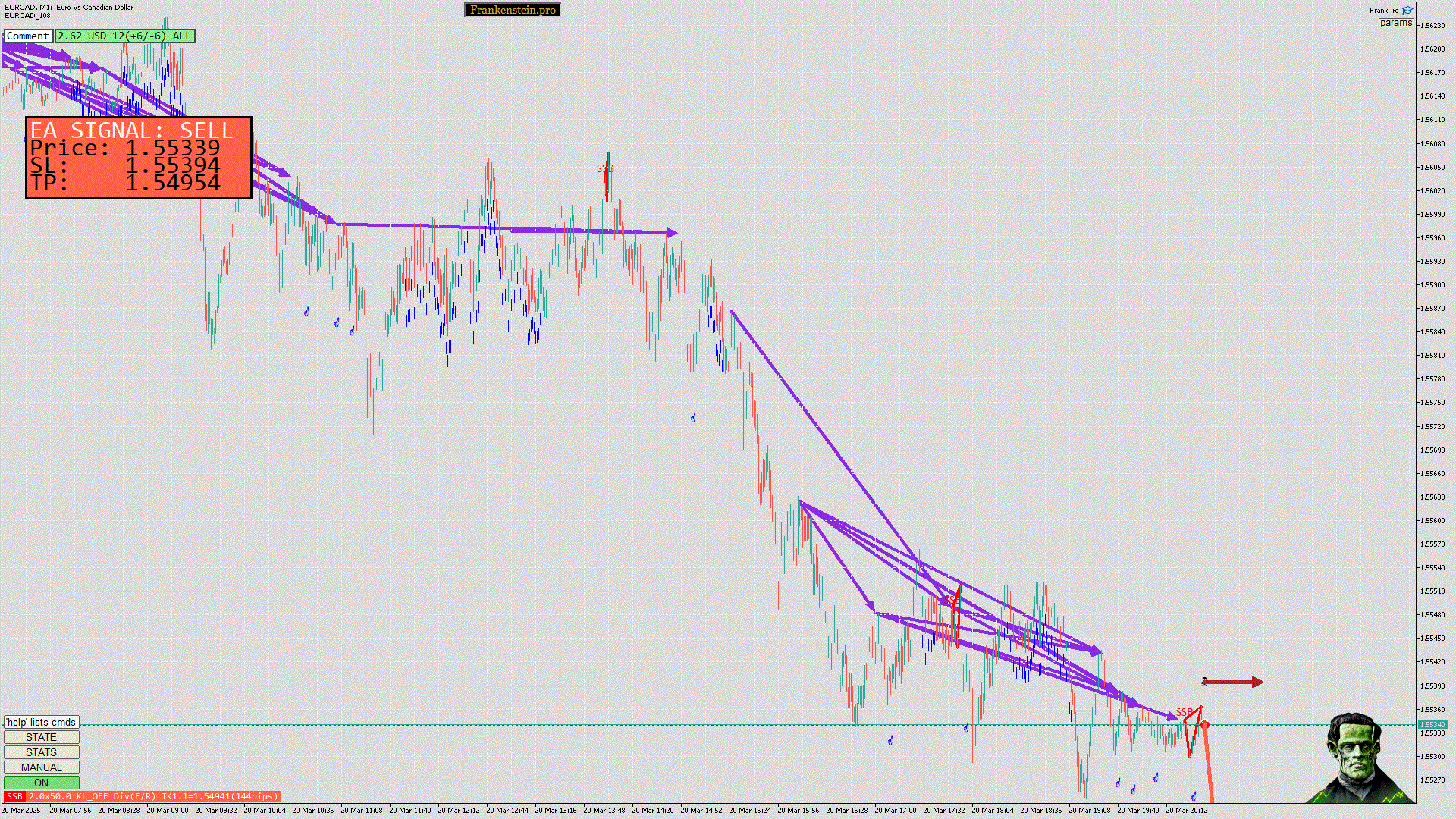1456x819 pixels.
Task: Toggle the green ON button
Action: pyautogui.click(x=41, y=783)
